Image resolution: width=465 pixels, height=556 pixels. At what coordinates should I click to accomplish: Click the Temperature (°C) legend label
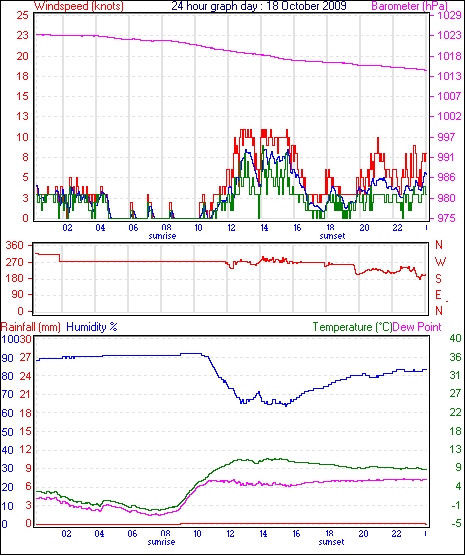[352, 327]
